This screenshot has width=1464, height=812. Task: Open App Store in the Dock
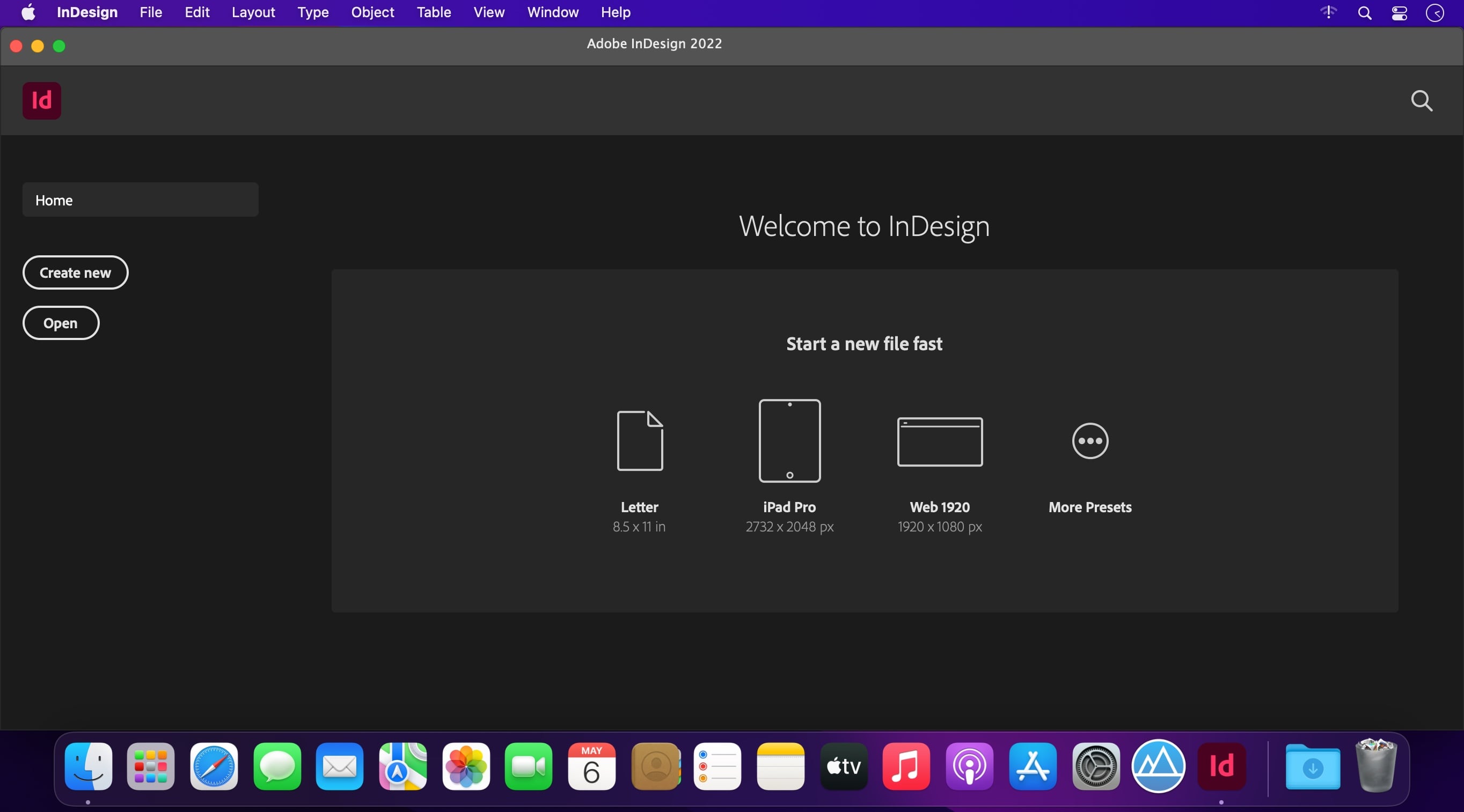click(1033, 766)
